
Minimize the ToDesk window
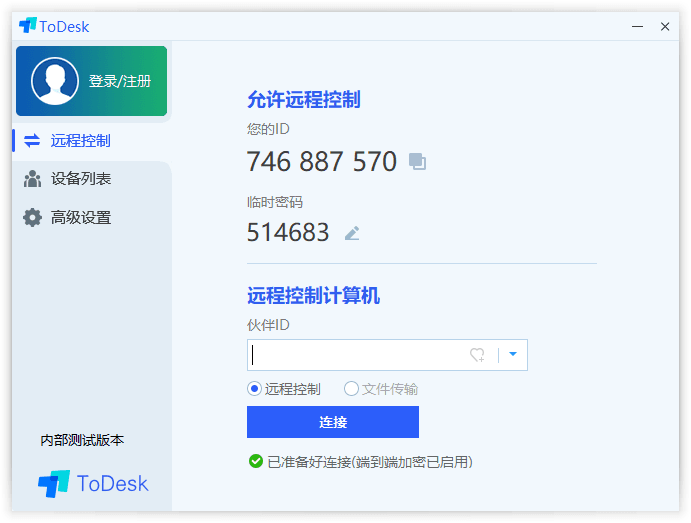(637, 26)
